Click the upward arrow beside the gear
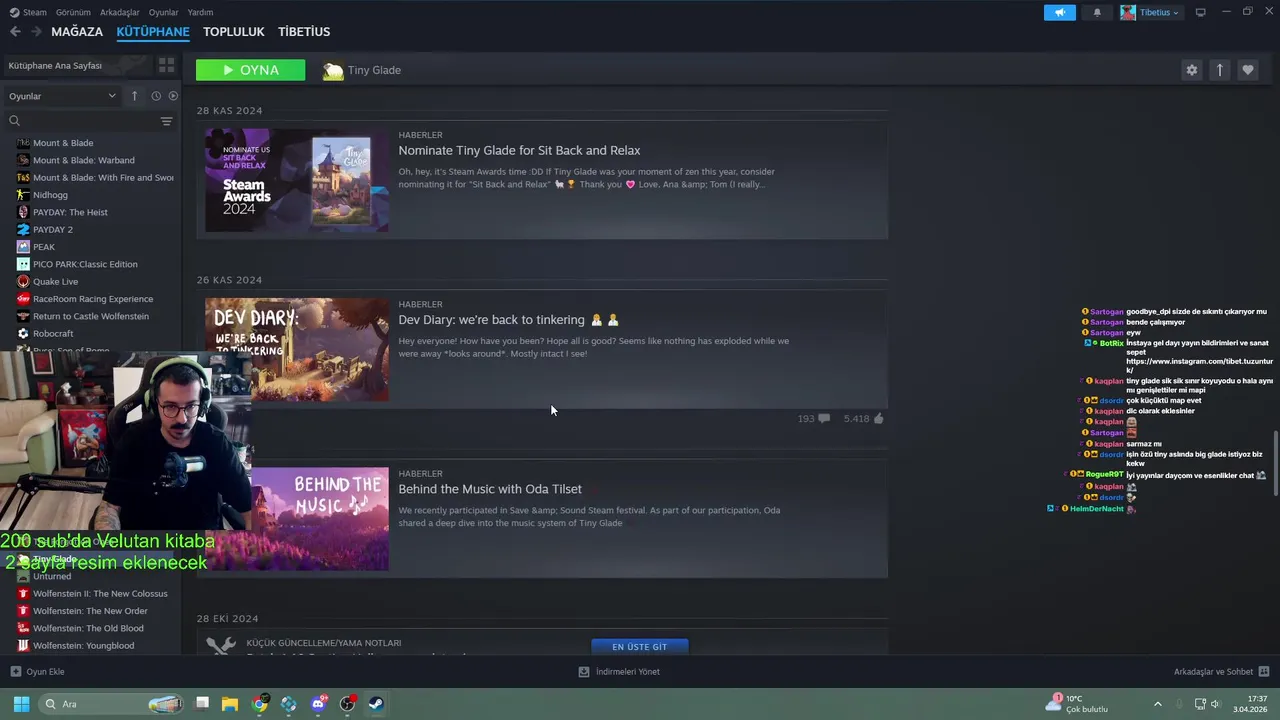The width and height of the screenshot is (1280, 720). click(1219, 70)
